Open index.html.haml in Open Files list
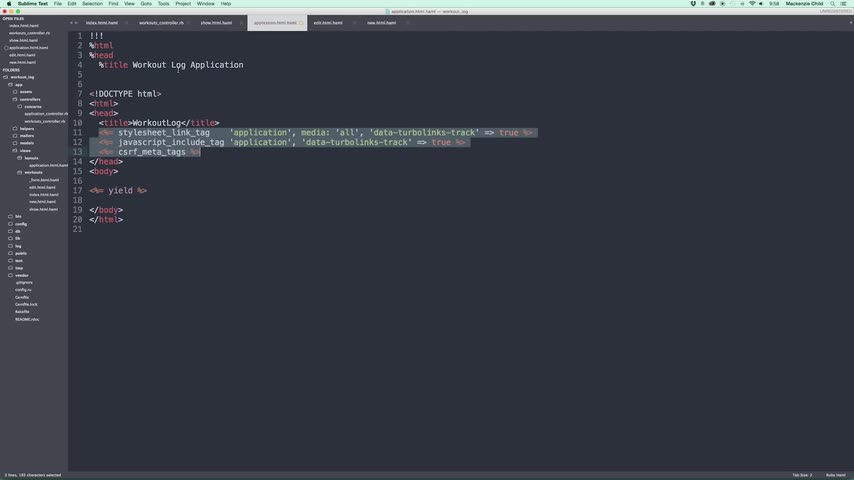 pyautogui.click(x=24, y=26)
